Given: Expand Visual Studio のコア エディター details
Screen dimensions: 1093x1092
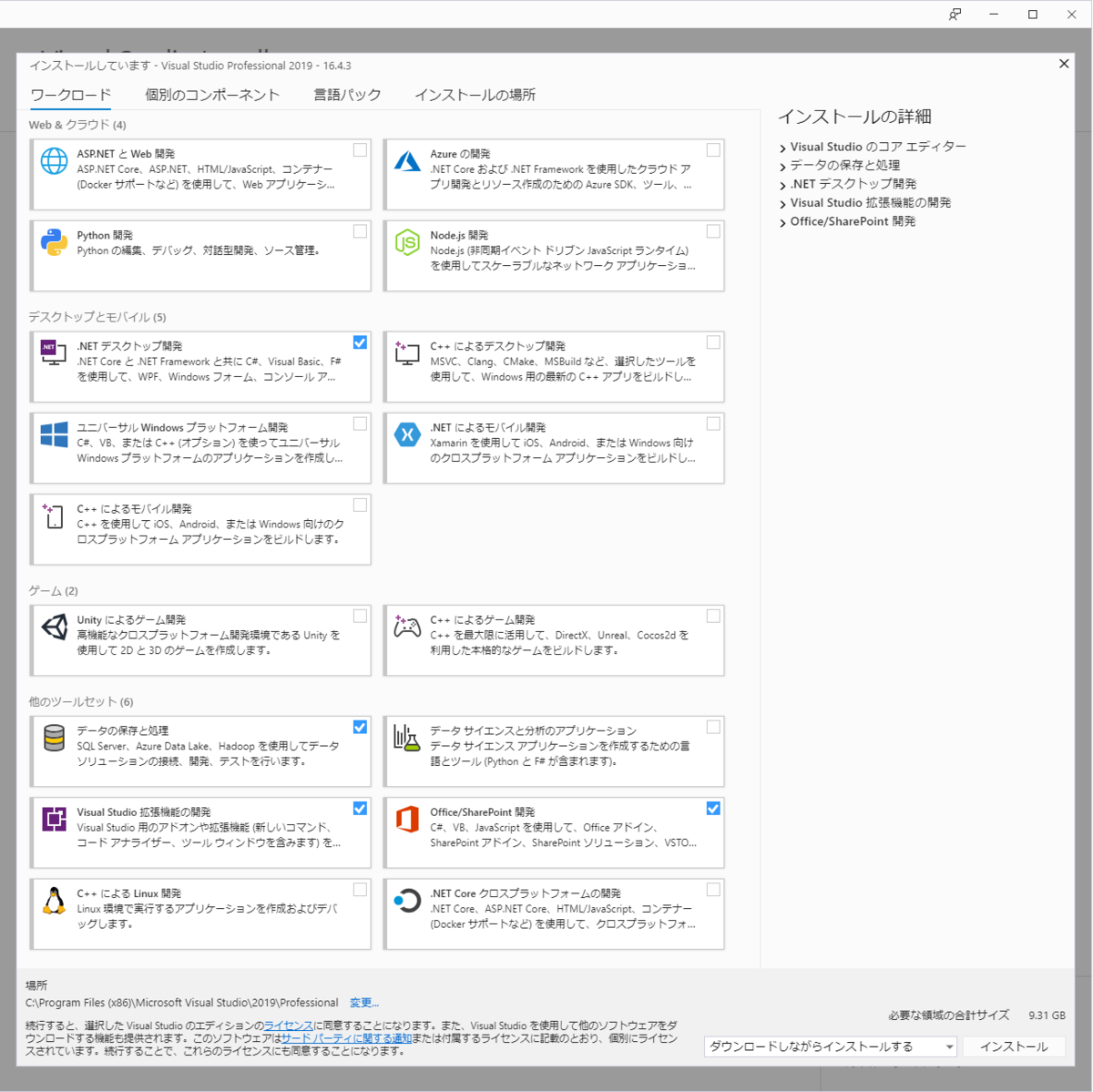Looking at the screenshot, I should (x=782, y=148).
